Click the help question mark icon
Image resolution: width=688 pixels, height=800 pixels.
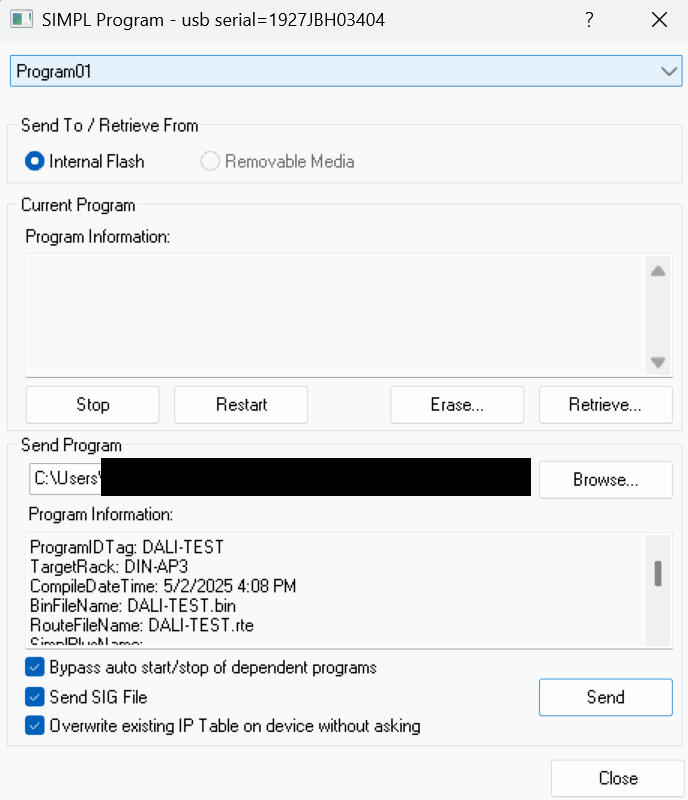tap(589, 20)
